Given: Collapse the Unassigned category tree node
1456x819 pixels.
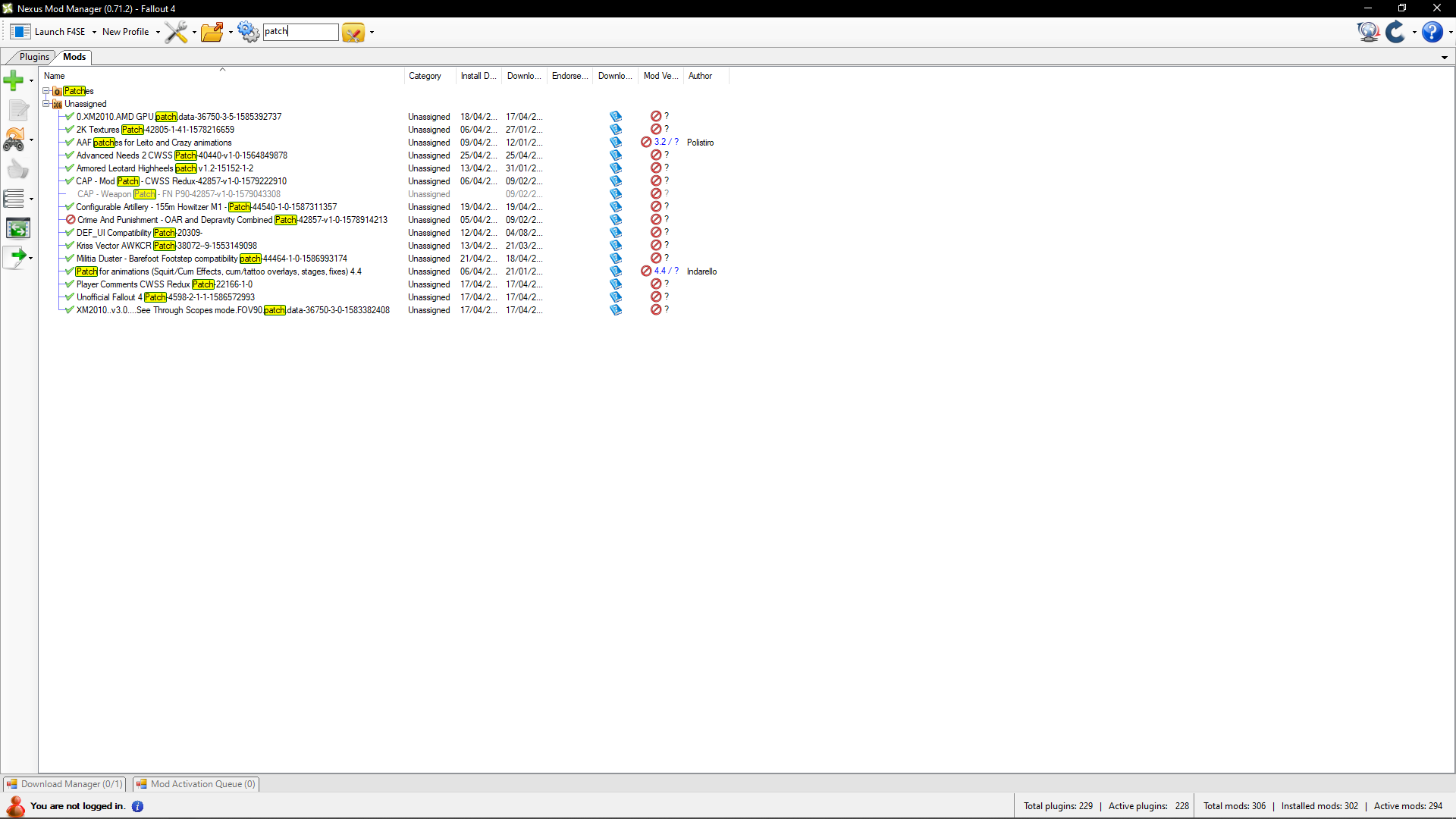Looking at the screenshot, I should pyautogui.click(x=45, y=104).
